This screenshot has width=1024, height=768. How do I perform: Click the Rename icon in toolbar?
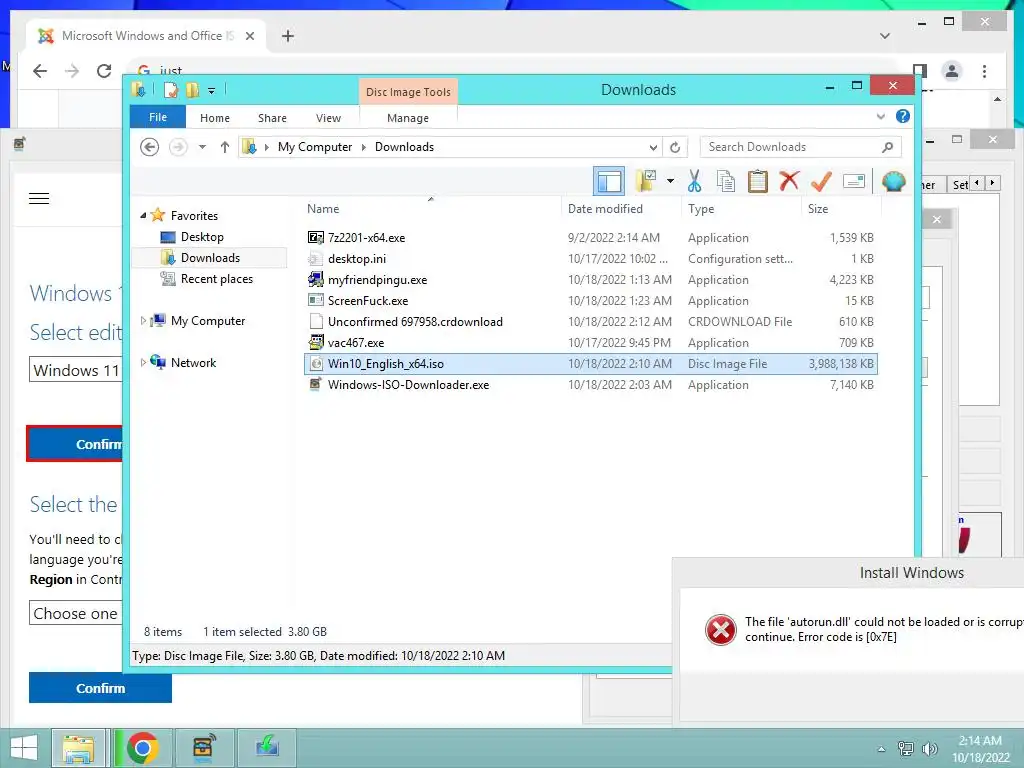point(854,181)
